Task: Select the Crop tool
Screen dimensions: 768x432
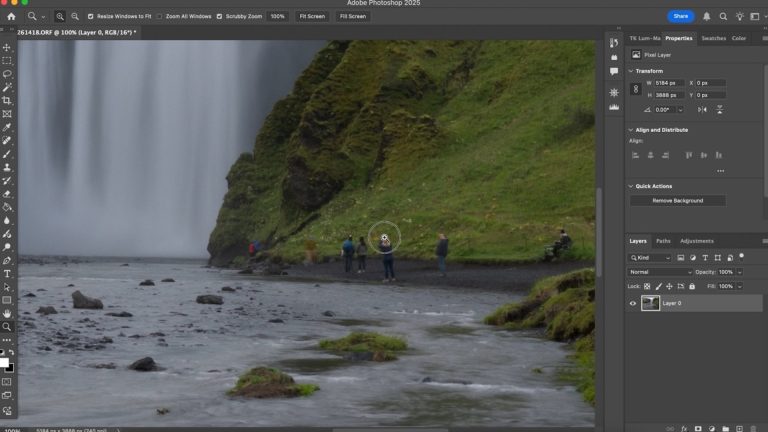Action: click(x=7, y=101)
